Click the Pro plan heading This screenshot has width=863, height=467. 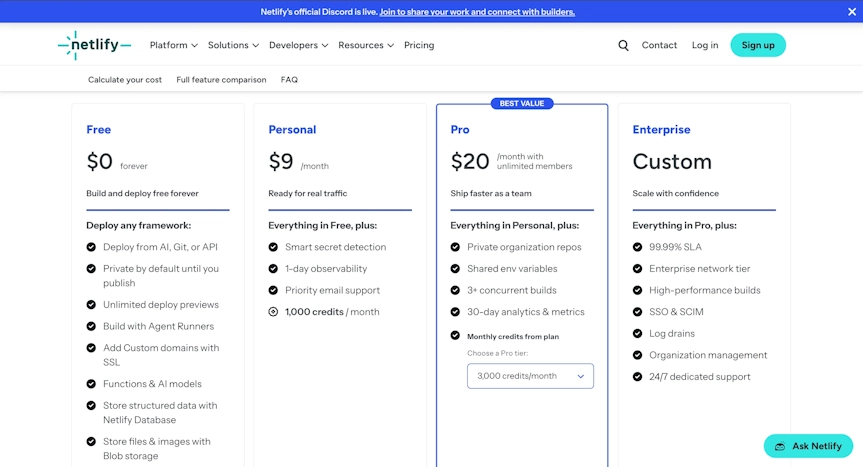[460, 130]
